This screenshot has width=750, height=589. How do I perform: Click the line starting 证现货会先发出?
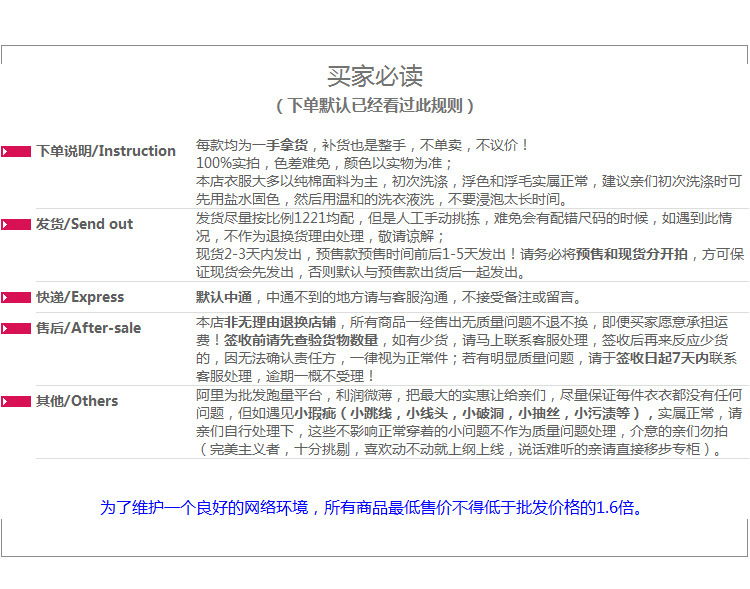tap(362, 272)
